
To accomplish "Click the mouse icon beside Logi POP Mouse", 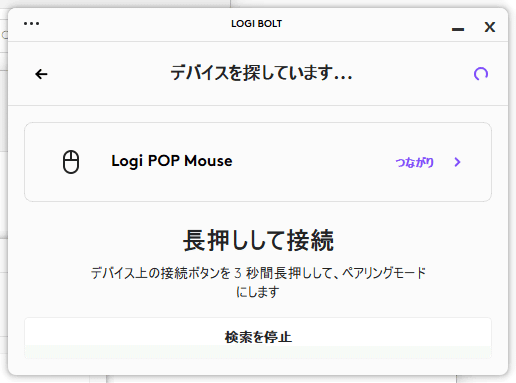I will pos(71,162).
